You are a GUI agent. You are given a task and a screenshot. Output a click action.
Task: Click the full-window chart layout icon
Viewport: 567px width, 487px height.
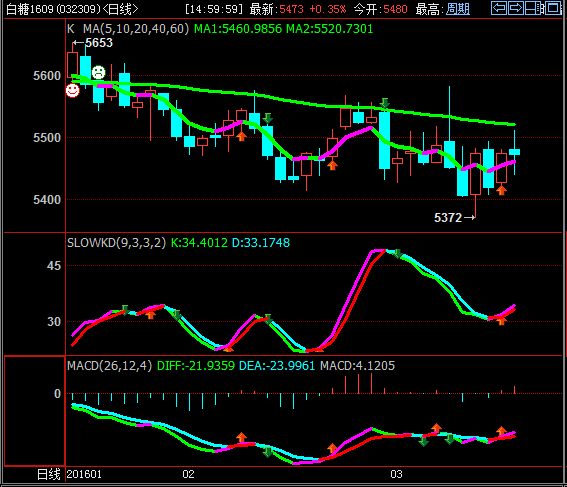point(553,8)
